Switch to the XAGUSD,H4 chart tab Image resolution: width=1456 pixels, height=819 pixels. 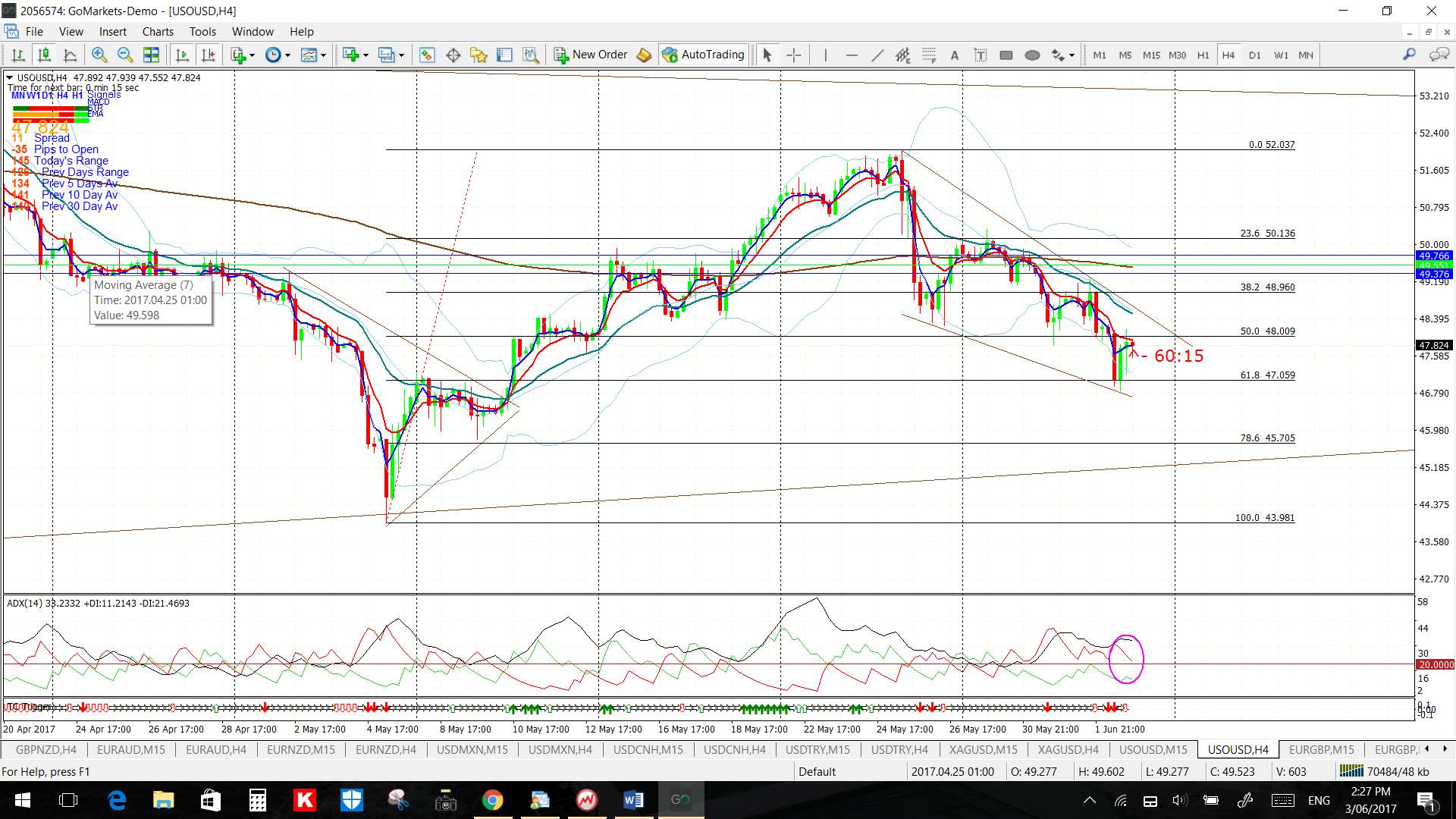pyautogui.click(x=1068, y=749)
